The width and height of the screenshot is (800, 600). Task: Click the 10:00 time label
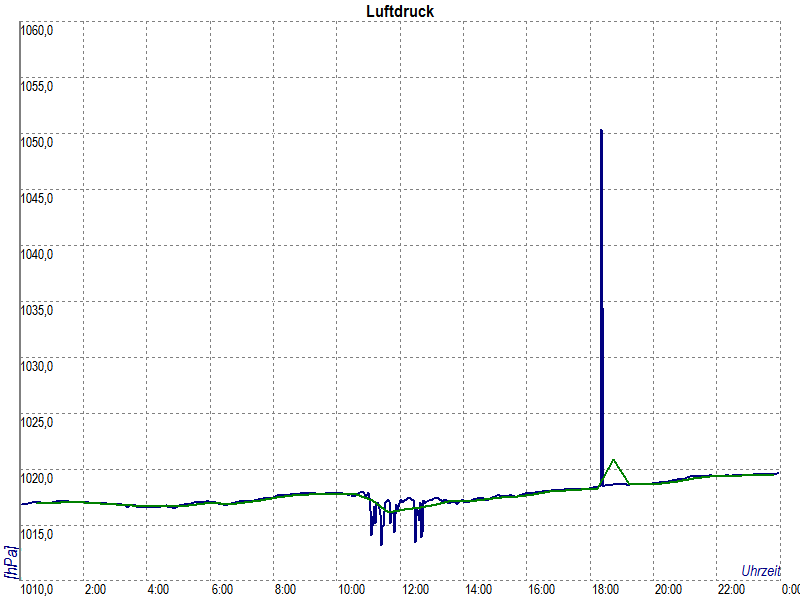(x=352, y=590)
